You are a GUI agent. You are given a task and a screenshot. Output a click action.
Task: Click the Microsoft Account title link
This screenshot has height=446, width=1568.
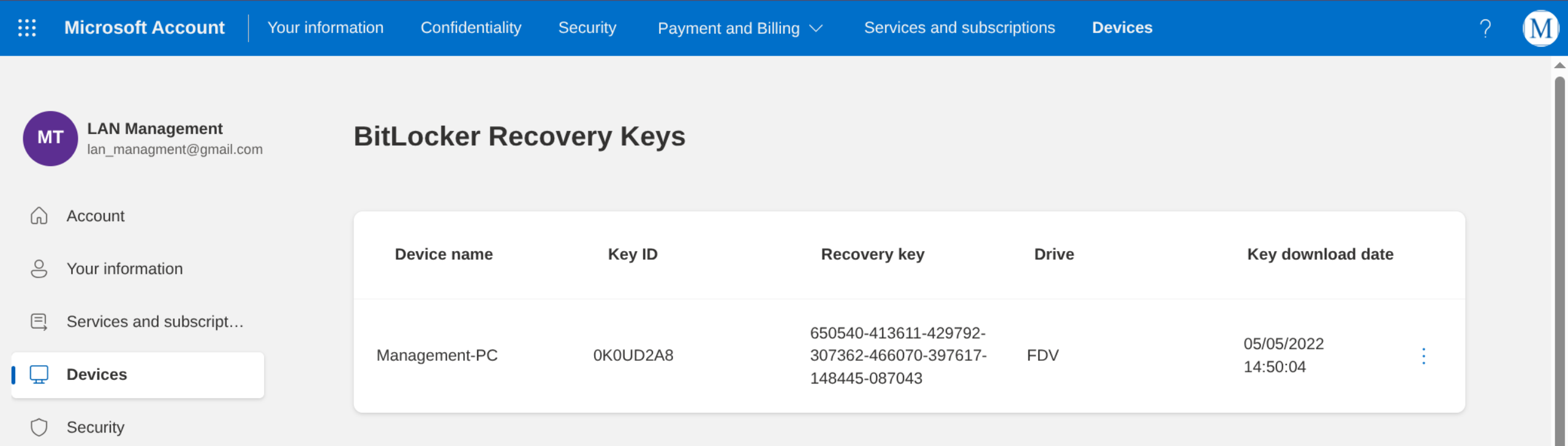(145, 28)
